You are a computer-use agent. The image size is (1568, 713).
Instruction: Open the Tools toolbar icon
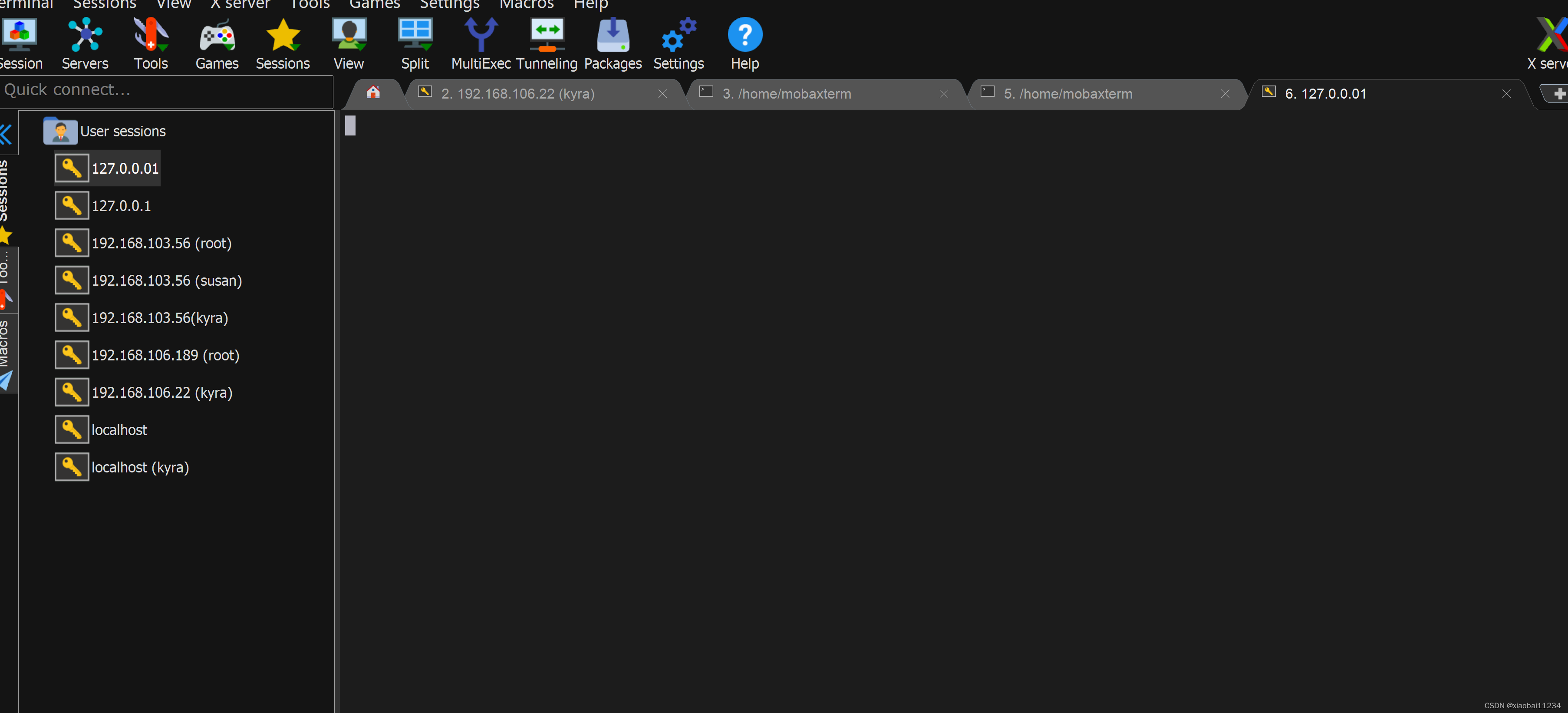pos(151,35)
